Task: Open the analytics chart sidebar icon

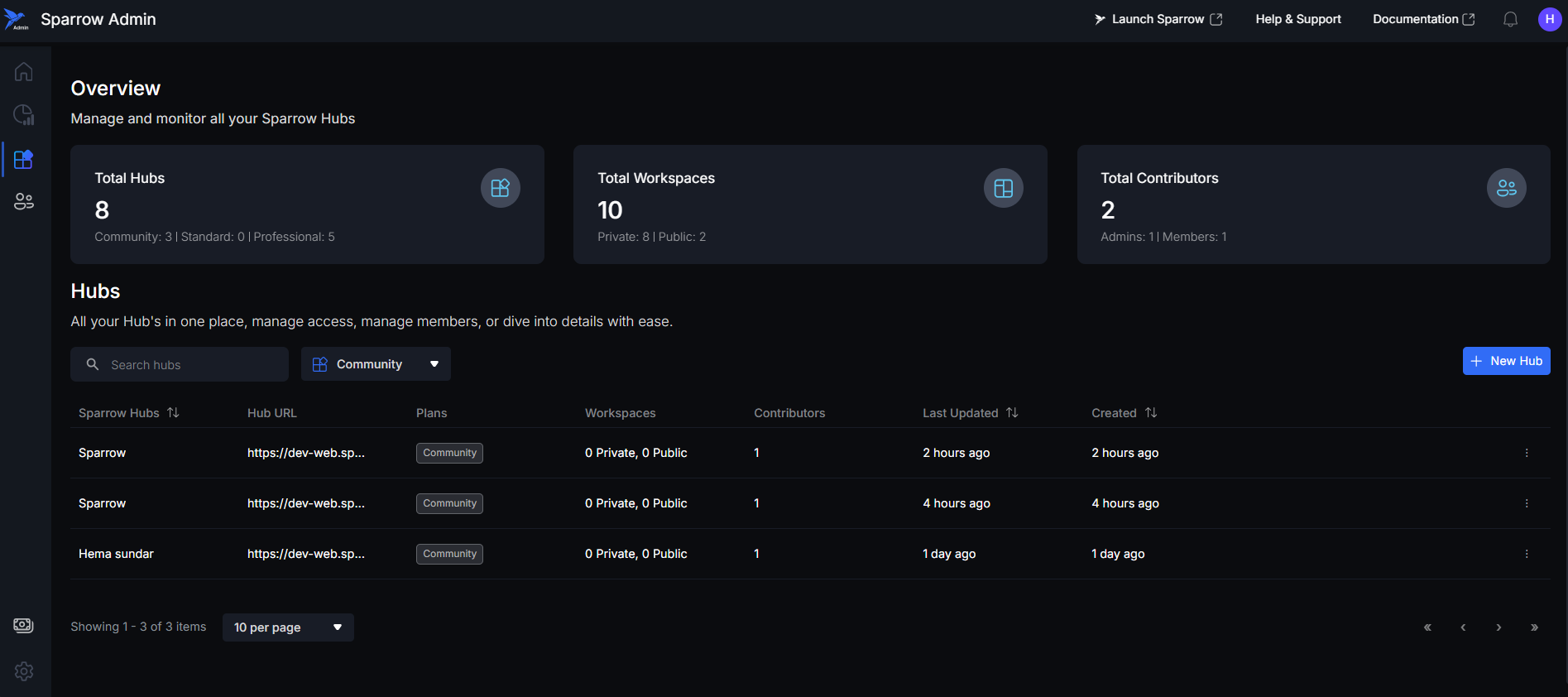Action: 24,115
